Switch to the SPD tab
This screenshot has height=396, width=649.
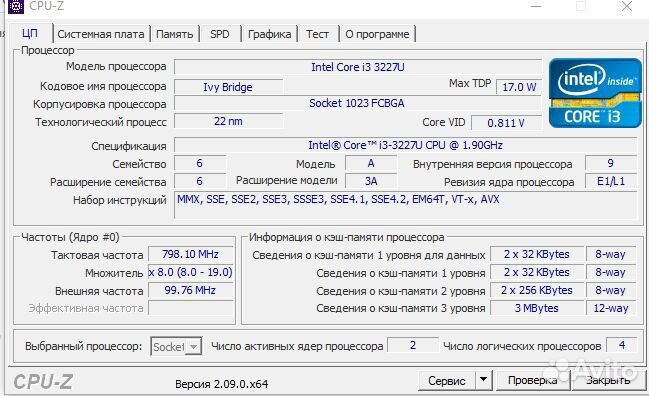(220, 34)
